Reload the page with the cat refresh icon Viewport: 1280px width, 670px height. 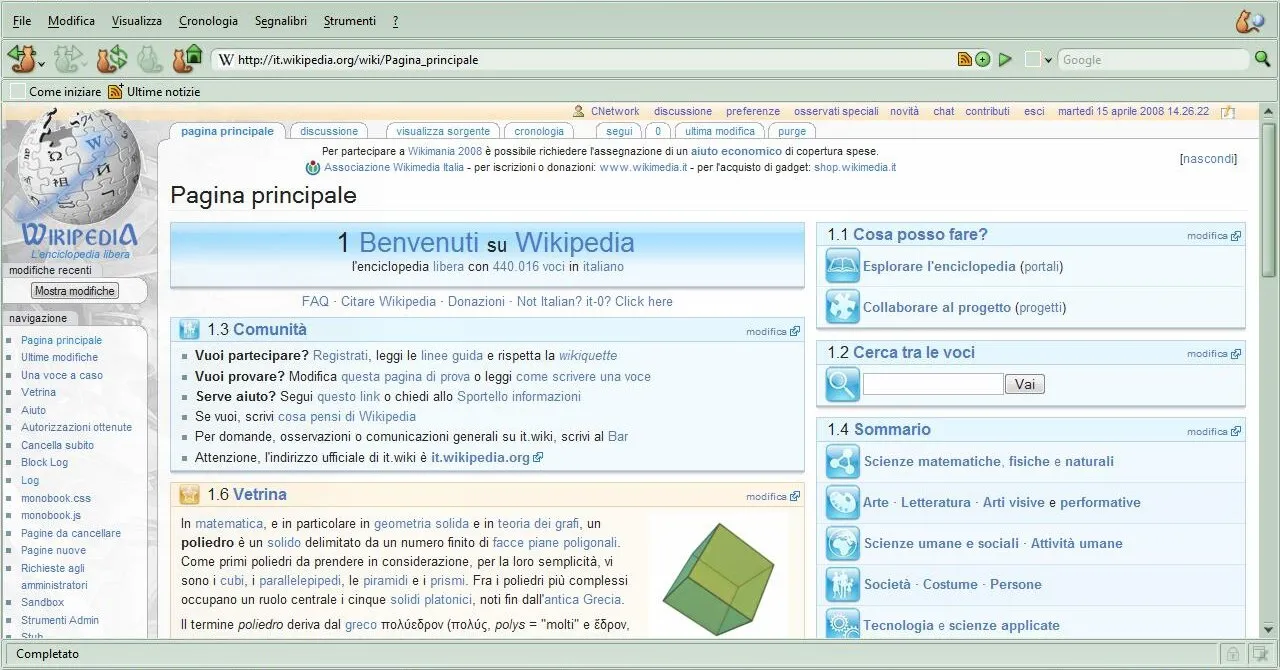[x=111, y=59]
